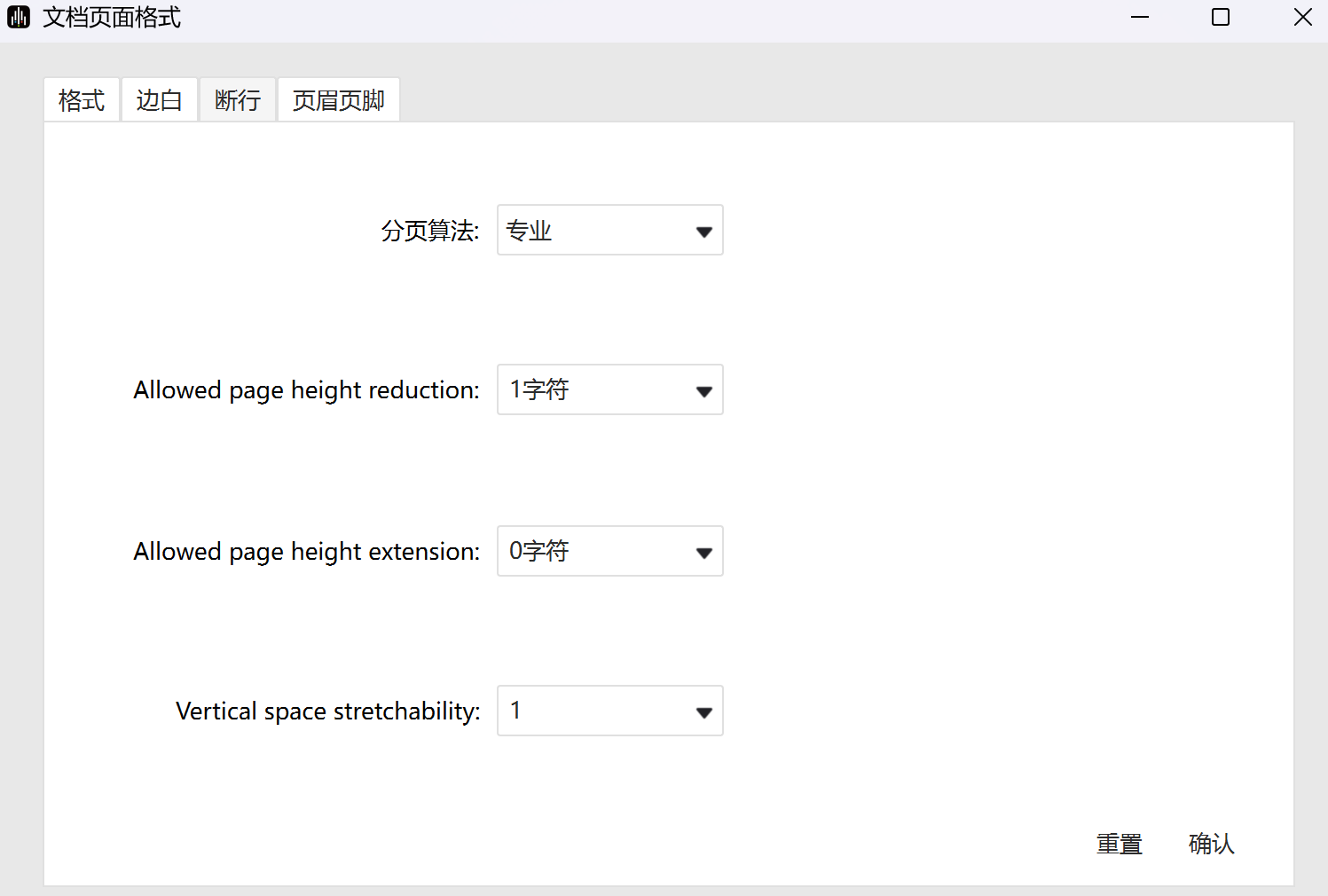Select the 断行 tab

[238, 100]
